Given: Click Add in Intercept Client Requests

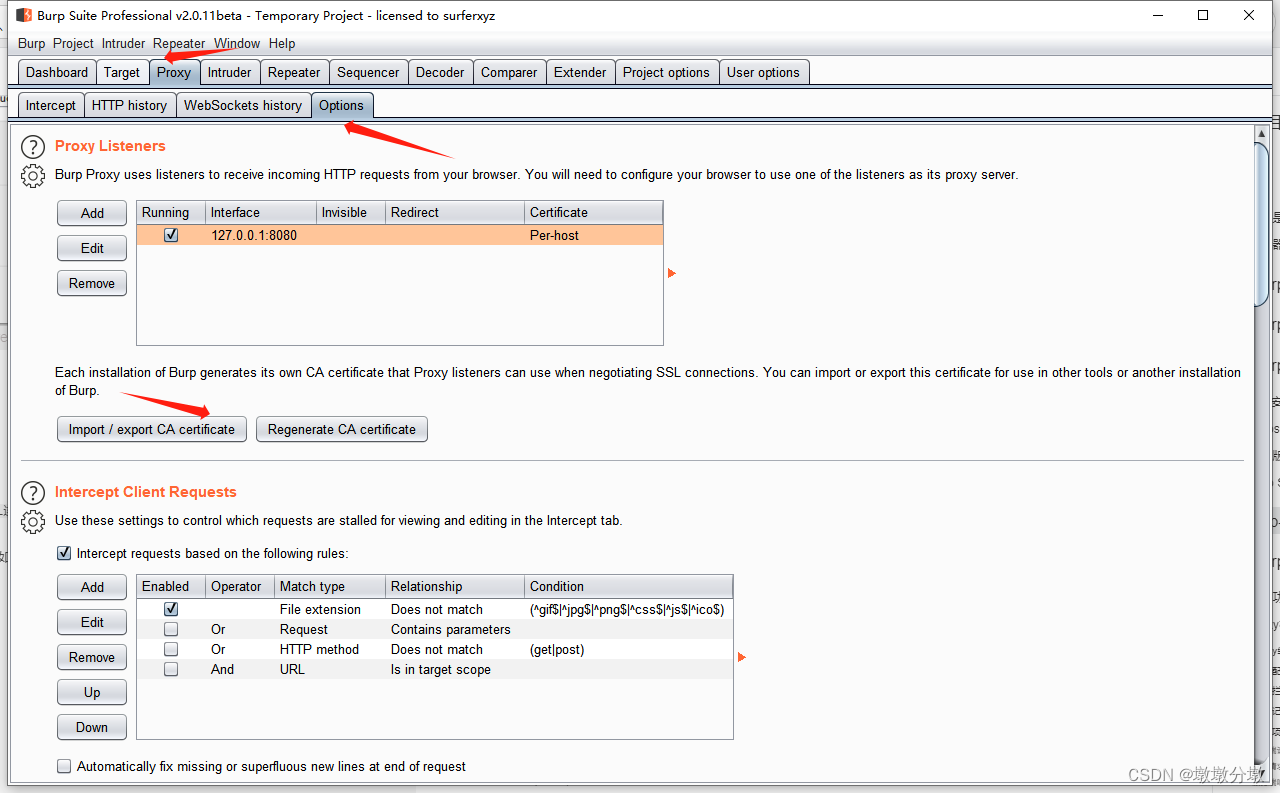Looking at the screenshot, I should [92, 587].
